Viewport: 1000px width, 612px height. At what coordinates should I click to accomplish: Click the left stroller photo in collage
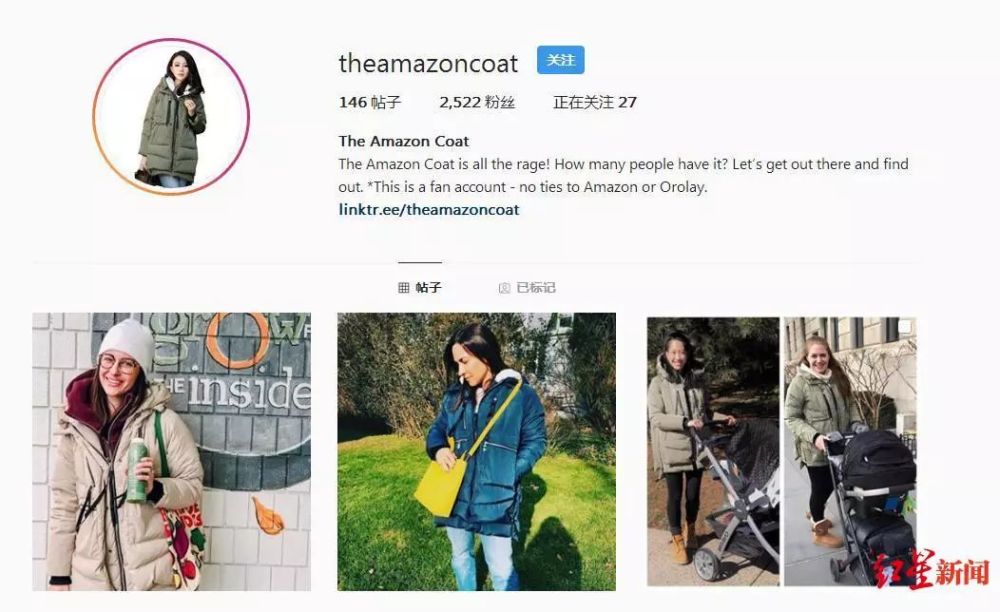pos(713,451)
